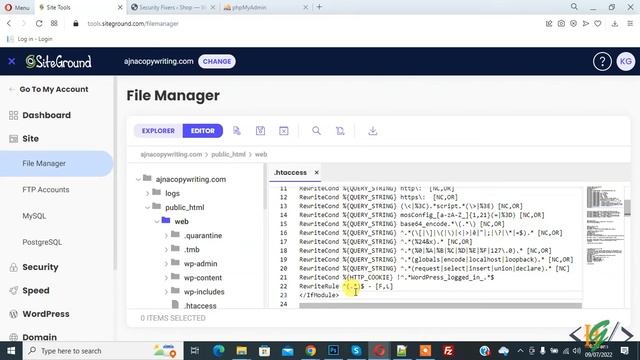This screenshot has height=360, width=640.
Task: Open PostgreSQL in sidebar
Action: [42, 242]
